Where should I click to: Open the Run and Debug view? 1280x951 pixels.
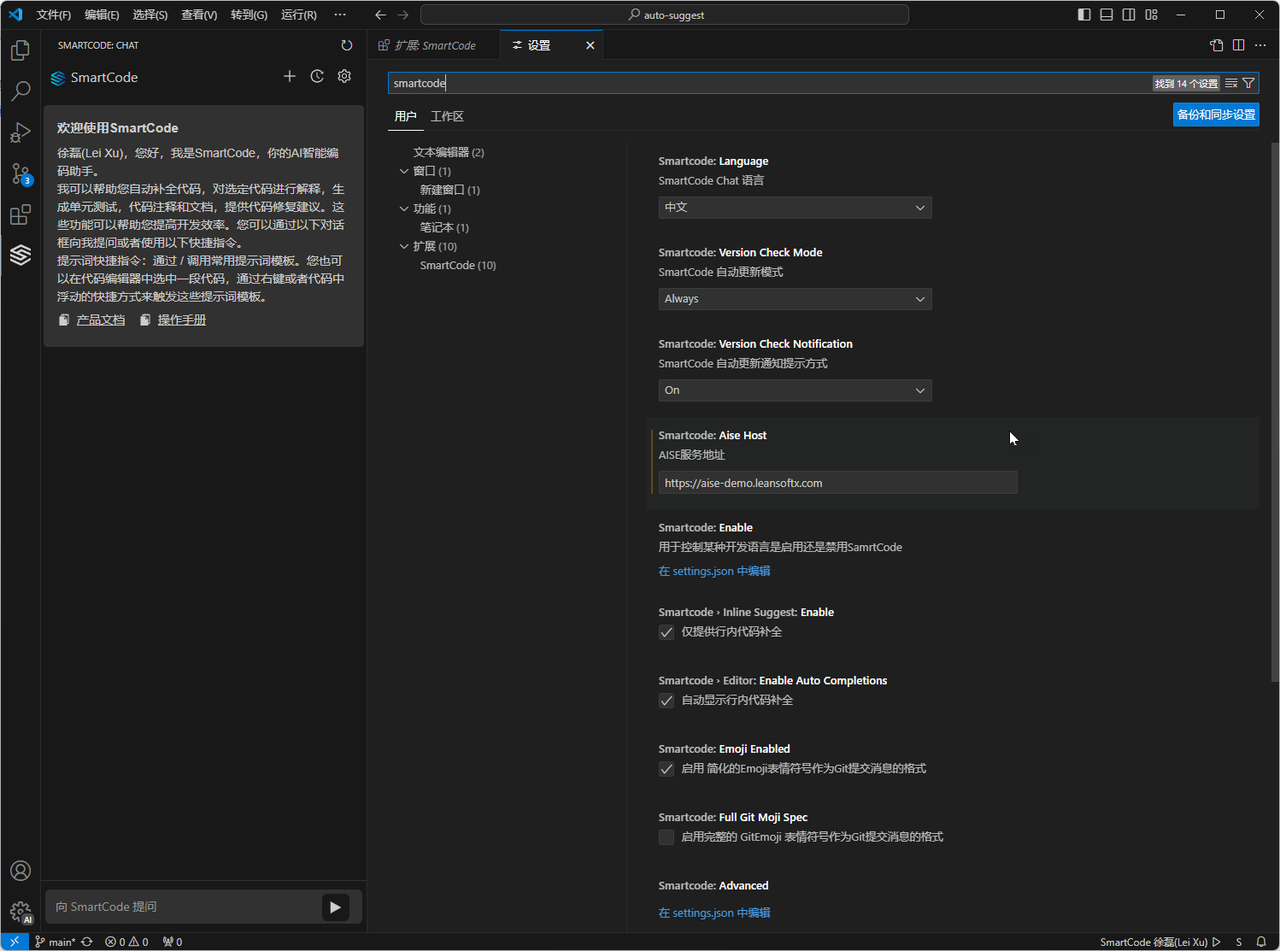coord(20,133)
